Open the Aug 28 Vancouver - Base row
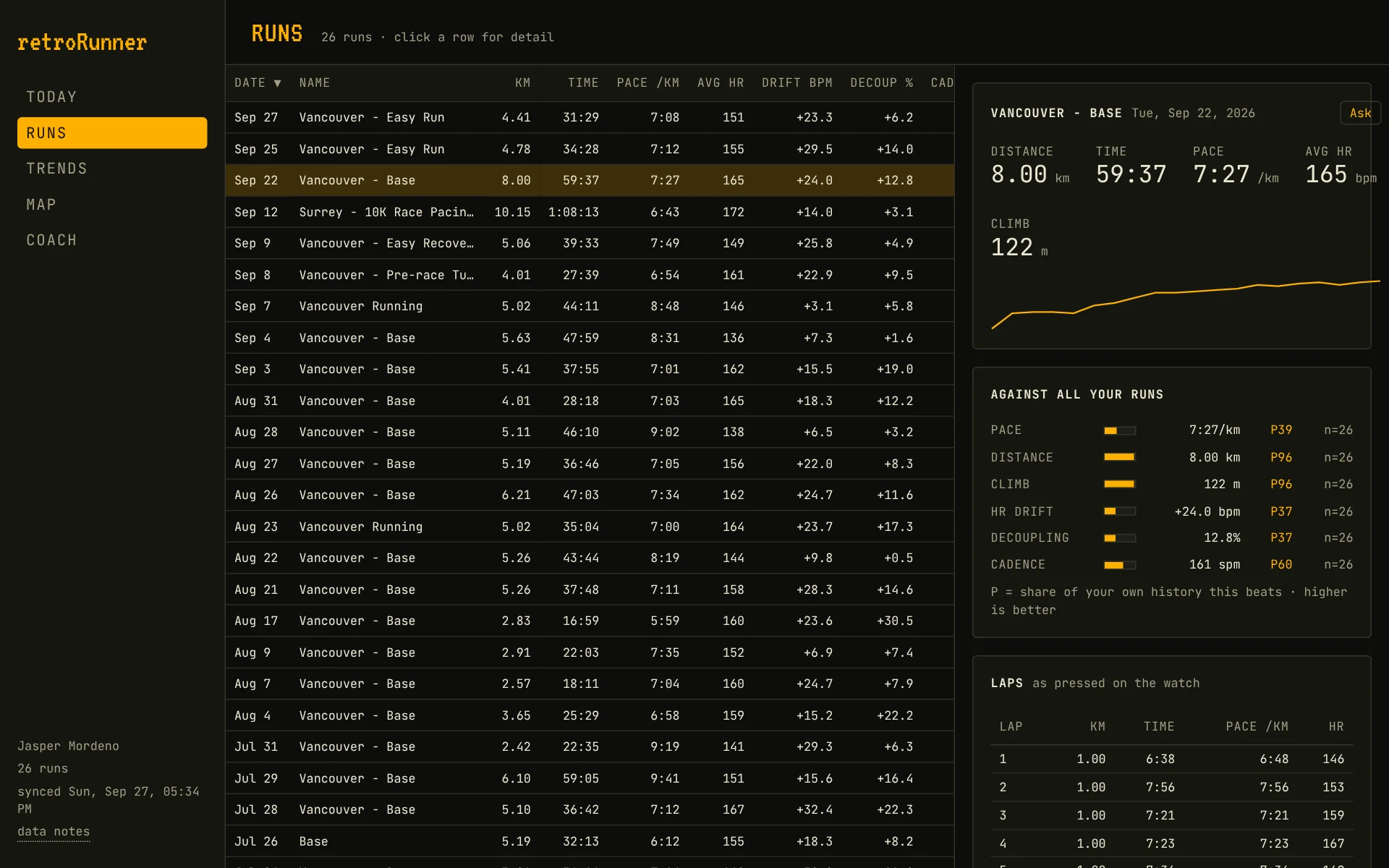This screenshot has width=1389, height=868. click(x=590, y=432)
